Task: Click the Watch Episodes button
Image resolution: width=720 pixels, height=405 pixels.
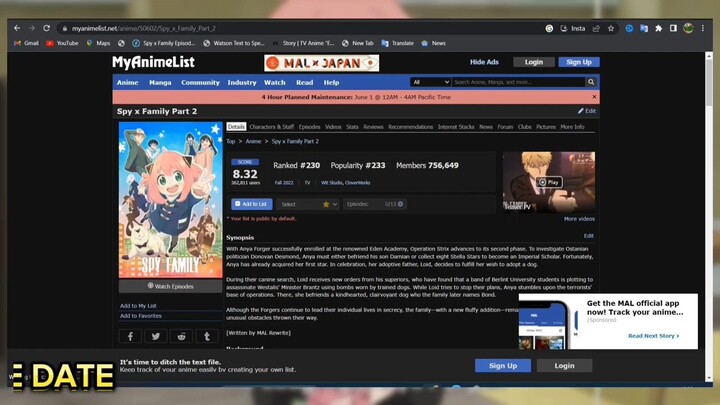Action: [170, 286]
